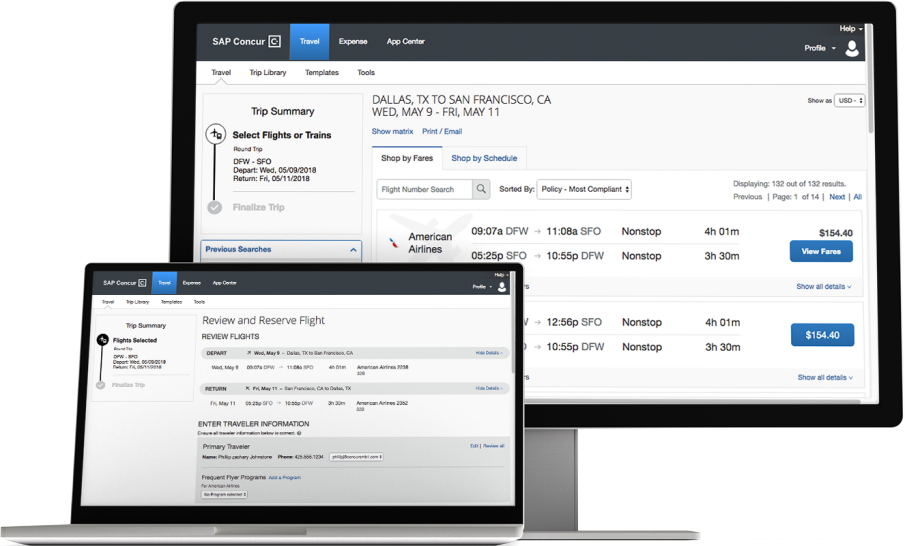Click the Select Flights or Trains step icon

pos(216,134)
